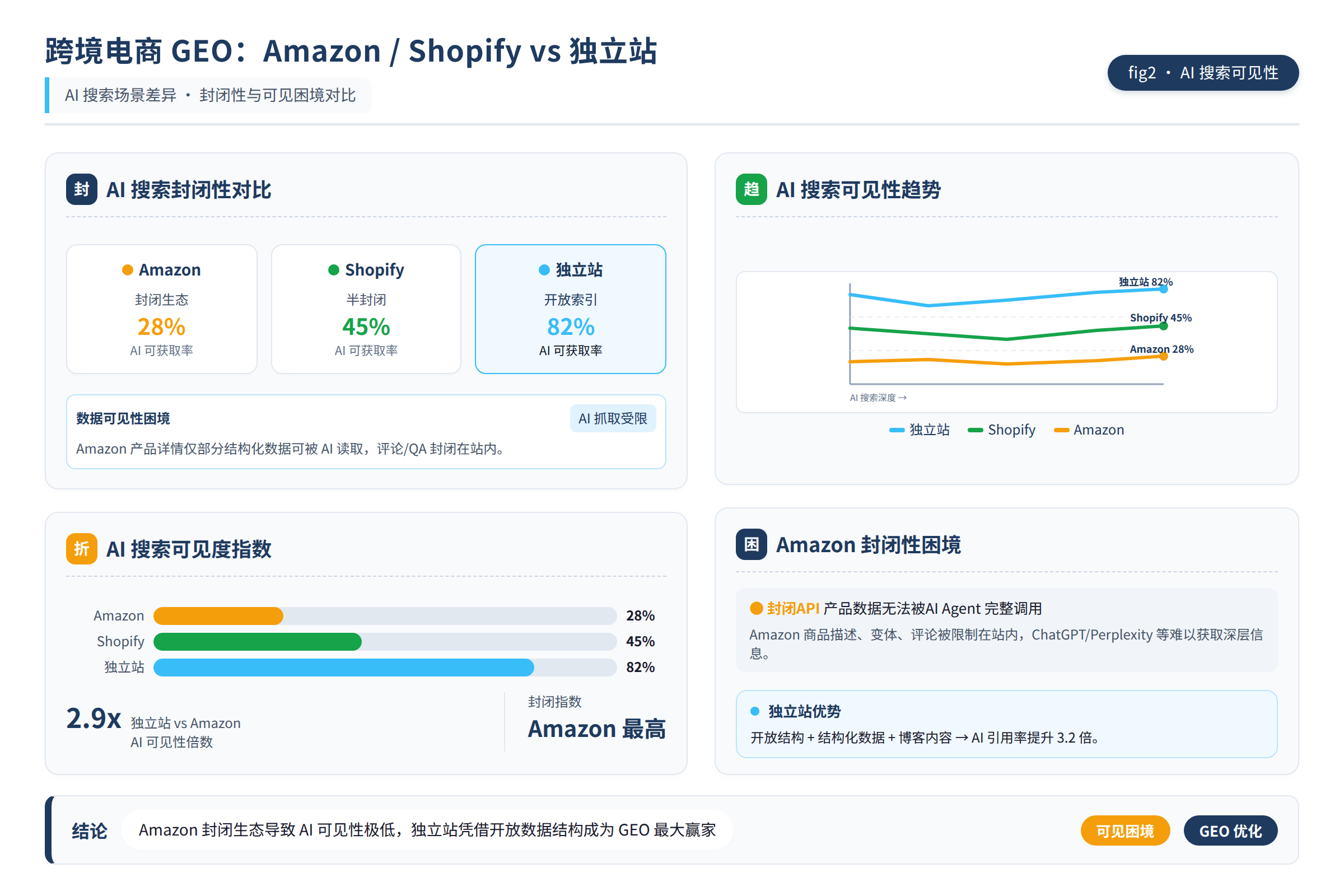The width and height of the screenshot is (1344, 896).
Task: Click the 封闭指数 label
Action: (x=554, y=701)
